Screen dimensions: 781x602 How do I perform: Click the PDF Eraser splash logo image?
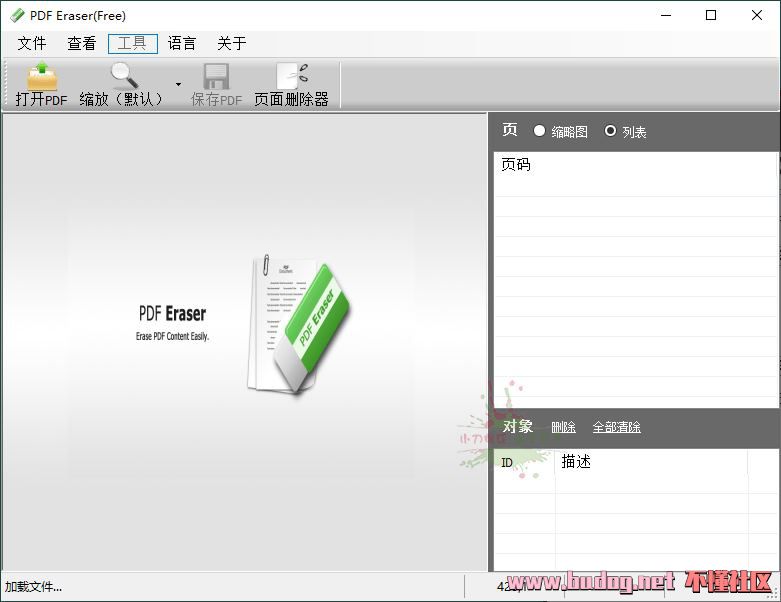pyautogui.click(x=299, y=324)
